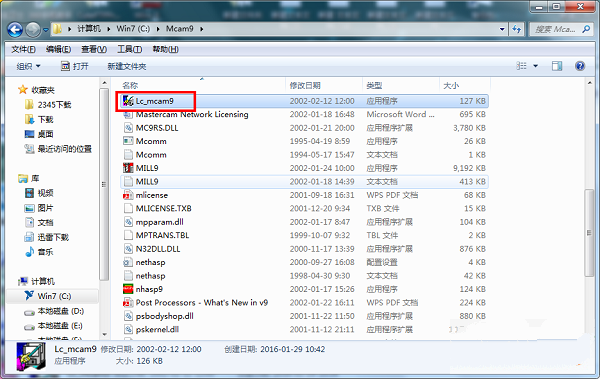Click the file list vertical scrollbar
This screenshot has height=379, width=600.
click(x=589, y=232)
